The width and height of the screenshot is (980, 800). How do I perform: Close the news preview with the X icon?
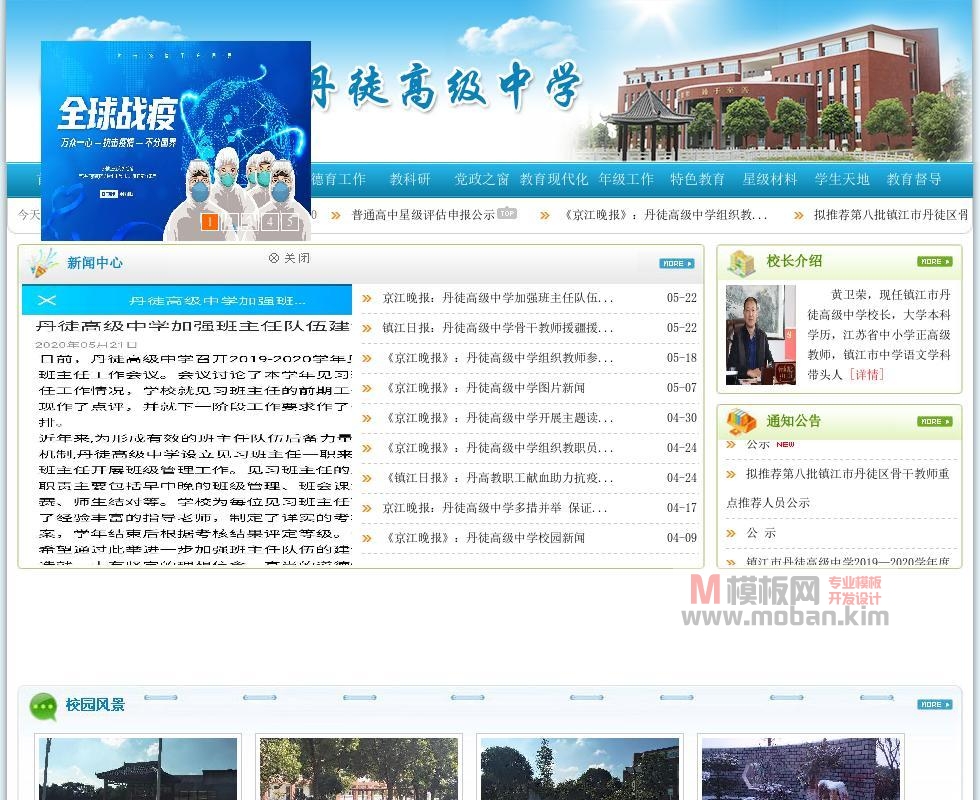tap(47, 300)
